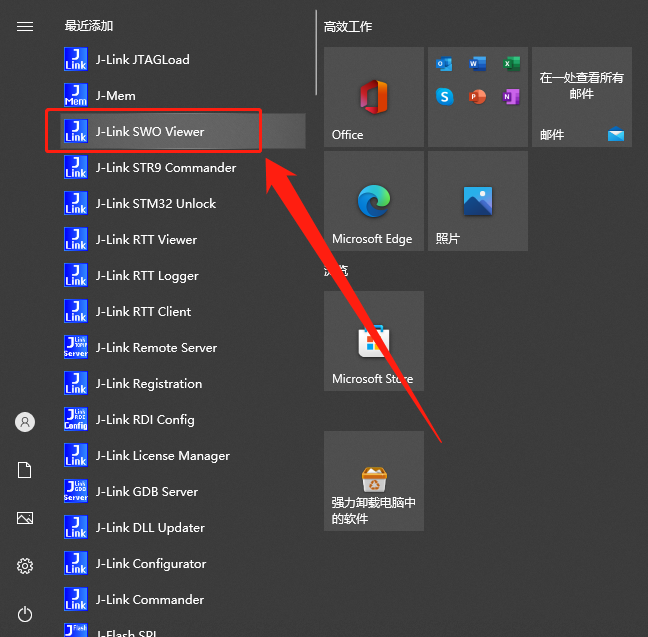Launch J-Link STM32 Unlock
The height and width of the screenshot is (637, 648).
click(183, 203)
